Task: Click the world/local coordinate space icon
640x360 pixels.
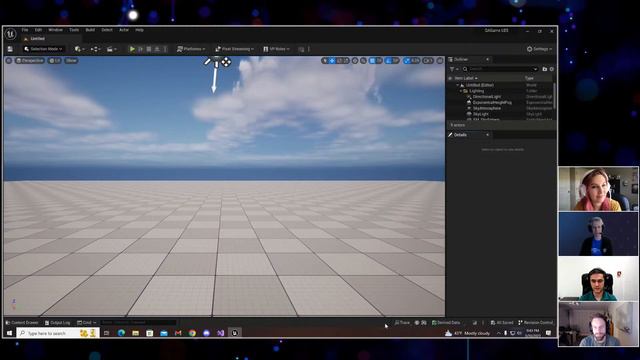Action: (355, 60)
